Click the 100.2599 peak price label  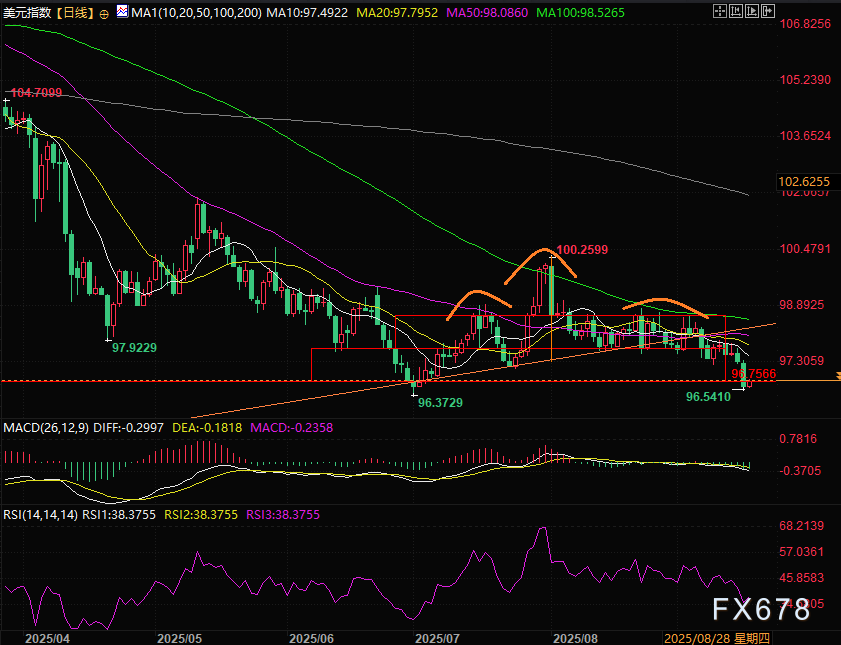pyautogui.click(x=582, y=248)
